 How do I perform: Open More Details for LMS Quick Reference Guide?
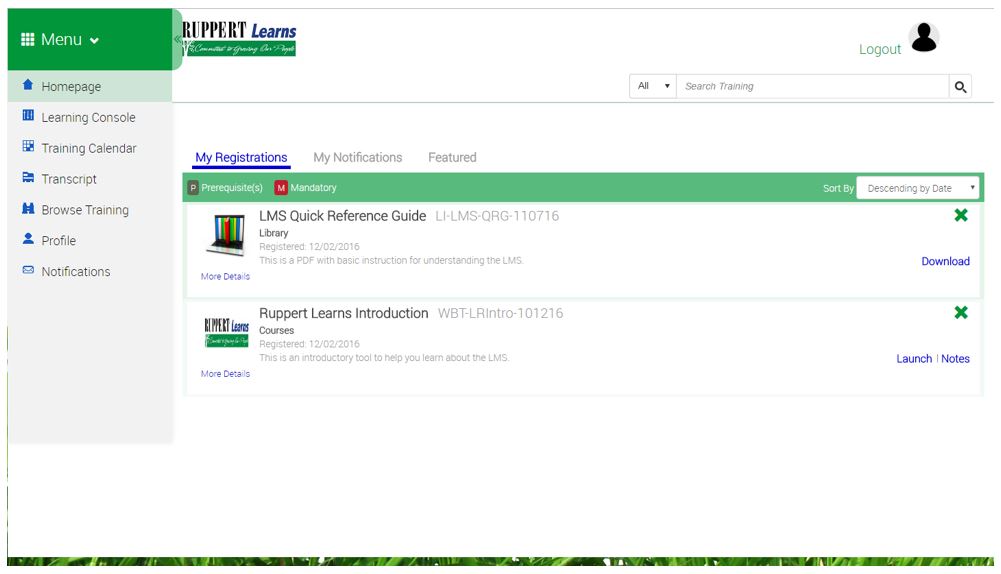click(225, 276)
